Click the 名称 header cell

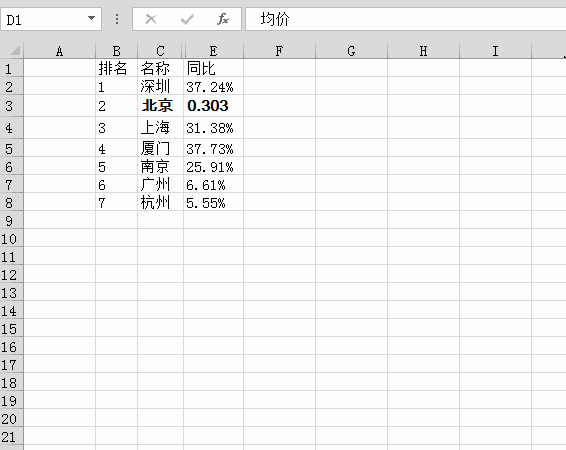[161, 68]
